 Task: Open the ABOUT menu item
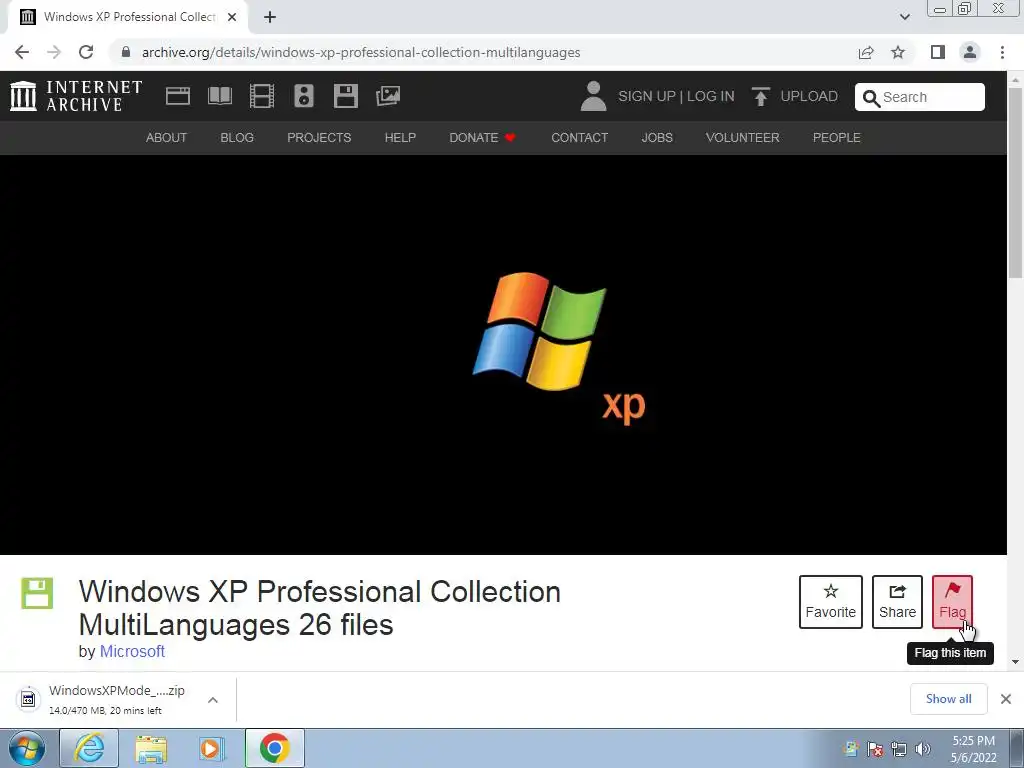point(167,138)
